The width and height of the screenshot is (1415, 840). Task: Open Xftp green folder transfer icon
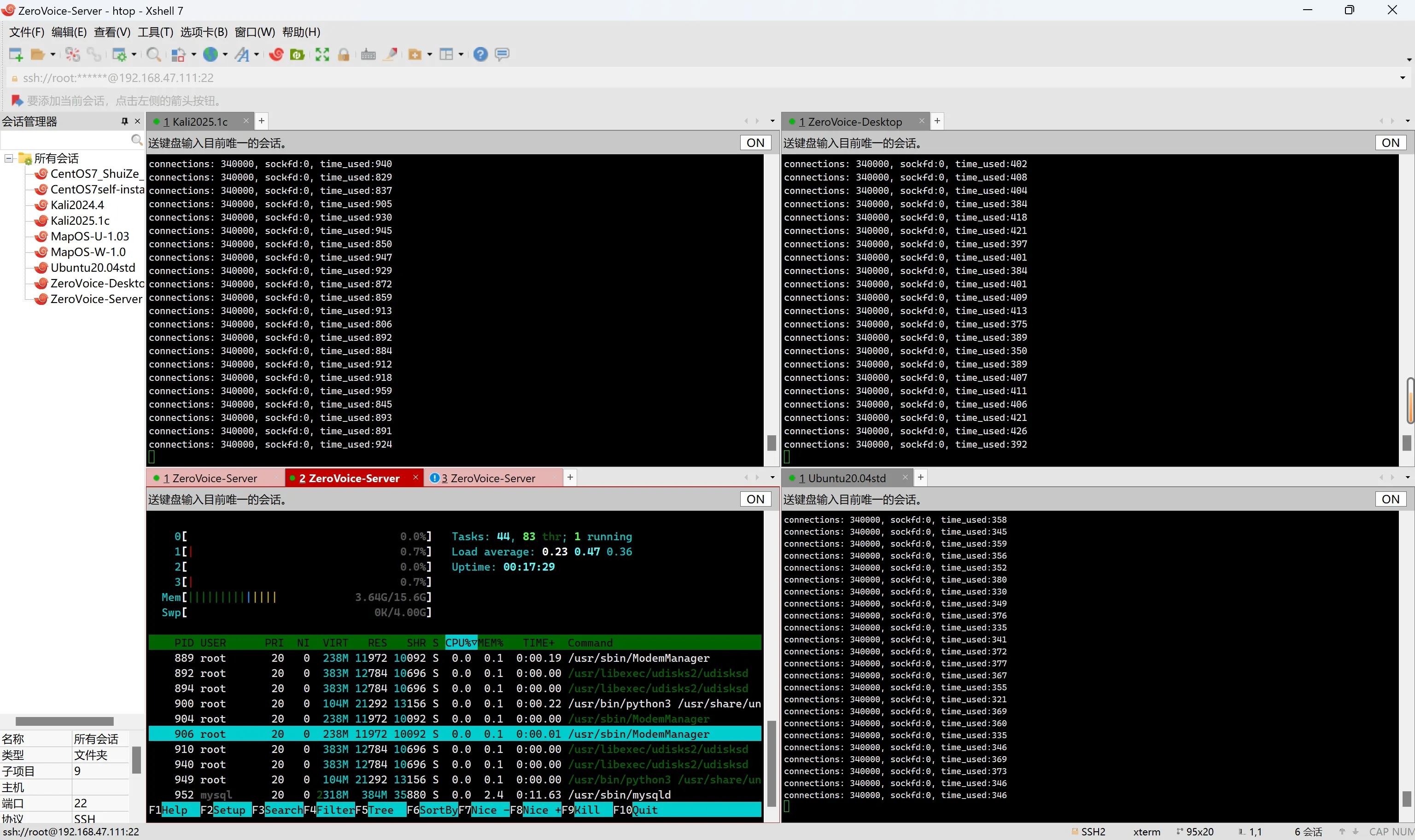[x=297, y=54]
